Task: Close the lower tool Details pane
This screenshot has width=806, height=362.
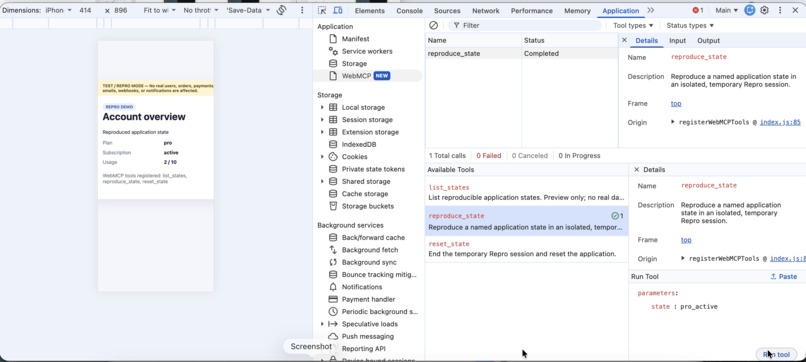Action: pyautogui.click(x=636, y=169)
